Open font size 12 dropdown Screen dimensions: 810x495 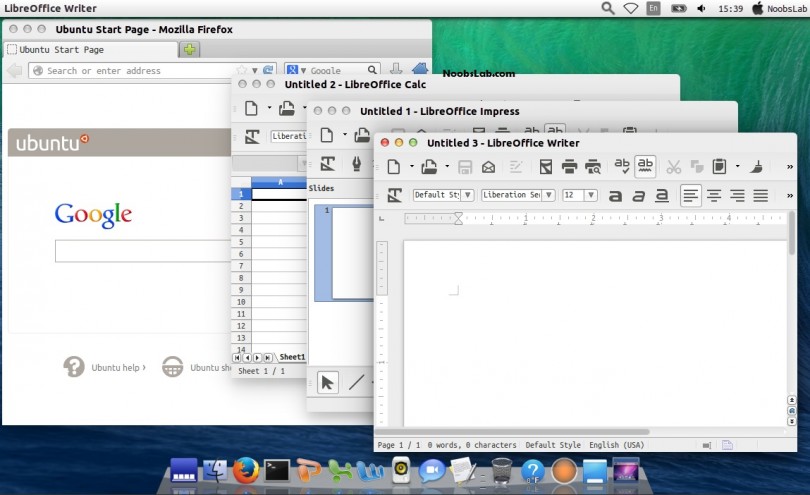591,195
